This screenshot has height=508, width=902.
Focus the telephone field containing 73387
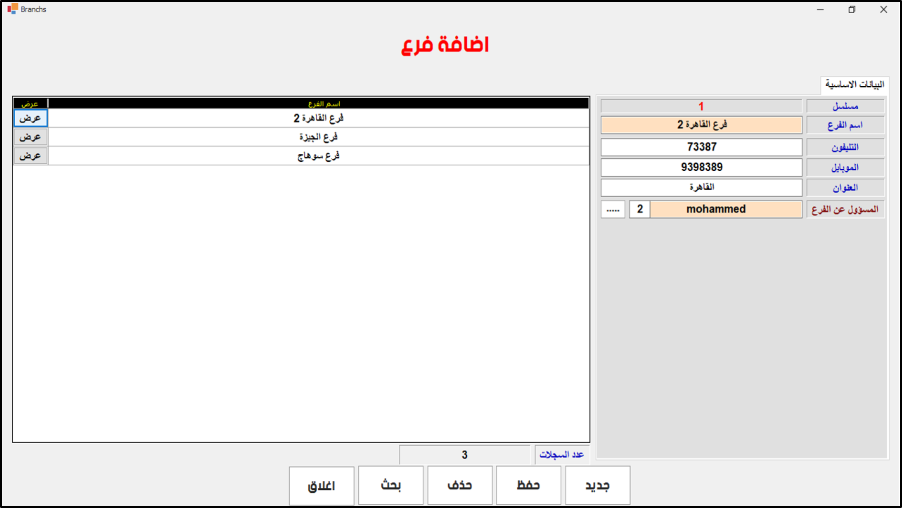[x=701, y=147]
